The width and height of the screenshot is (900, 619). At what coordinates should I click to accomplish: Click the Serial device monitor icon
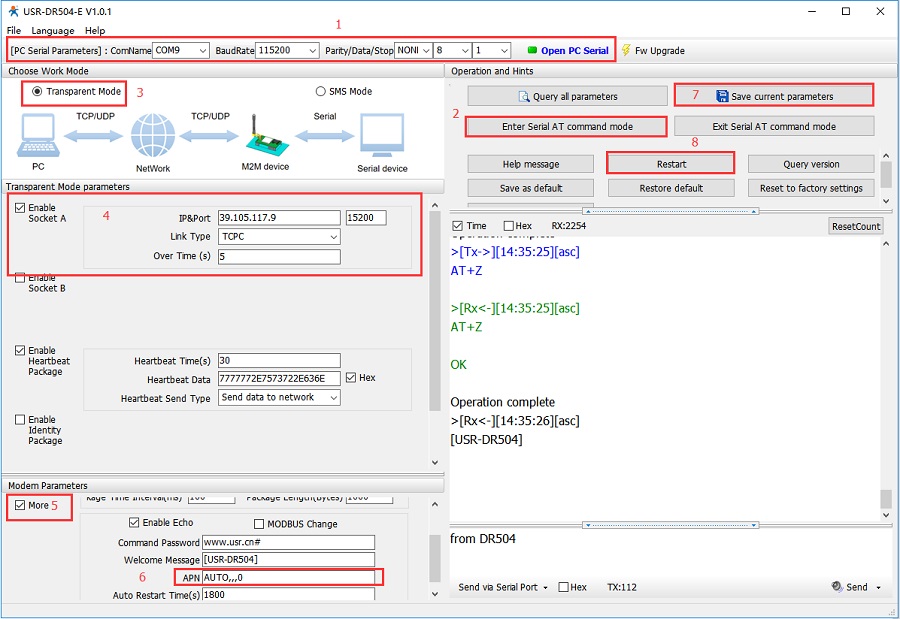[382, 136]
